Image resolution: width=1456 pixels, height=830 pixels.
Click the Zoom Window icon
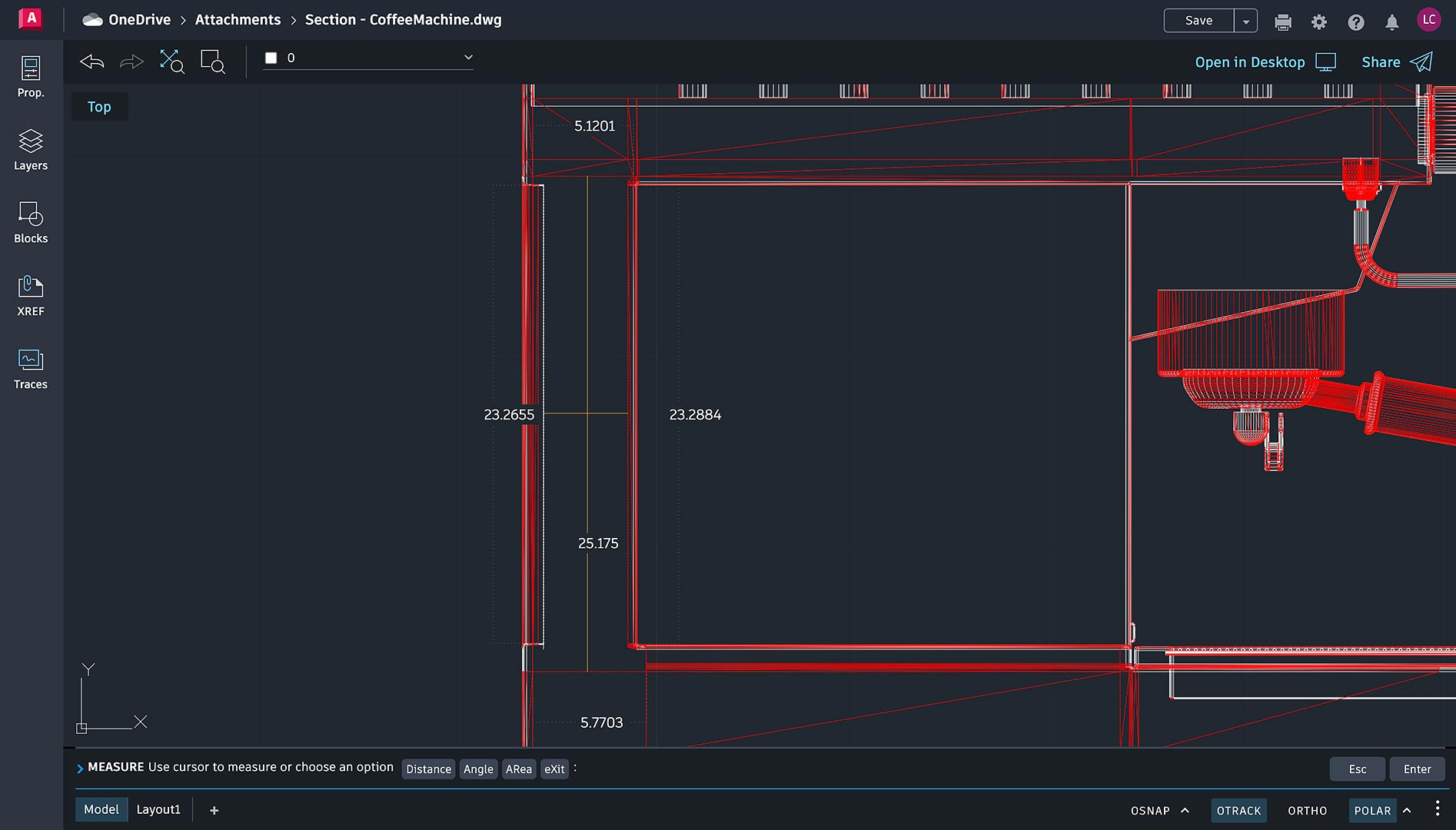coord(212,61)
